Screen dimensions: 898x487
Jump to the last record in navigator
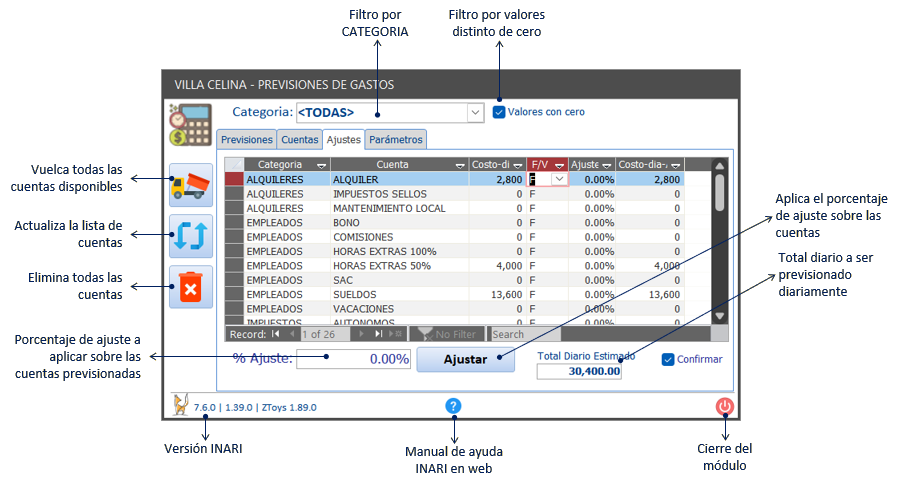[379, 334]
